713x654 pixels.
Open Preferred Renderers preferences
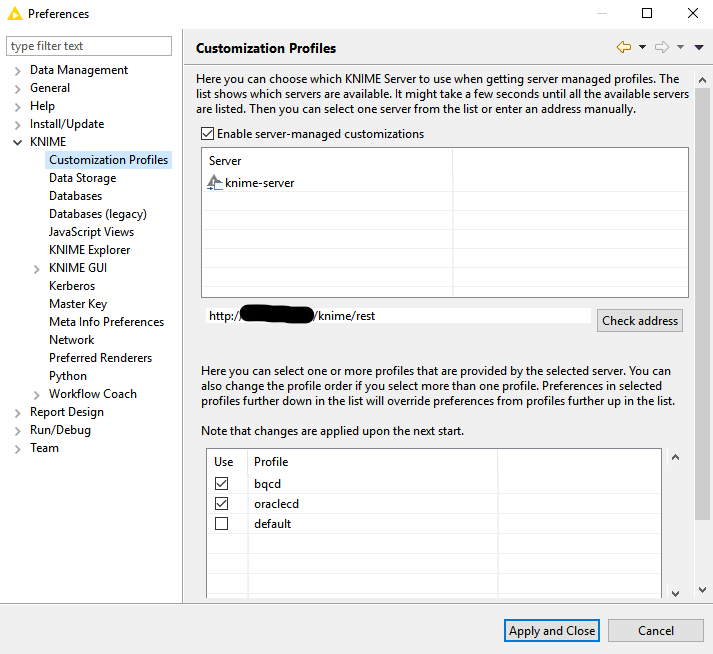(x=100, y=358)
